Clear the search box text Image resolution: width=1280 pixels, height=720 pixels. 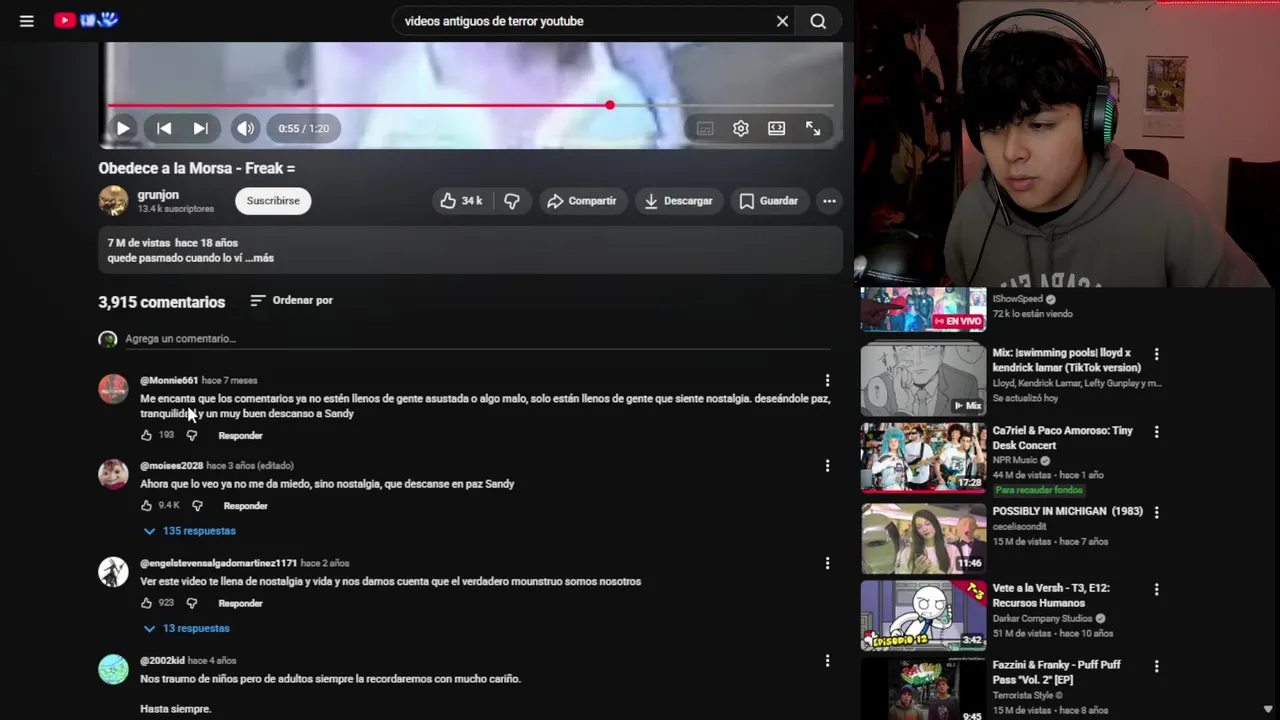tap(782, 21)
